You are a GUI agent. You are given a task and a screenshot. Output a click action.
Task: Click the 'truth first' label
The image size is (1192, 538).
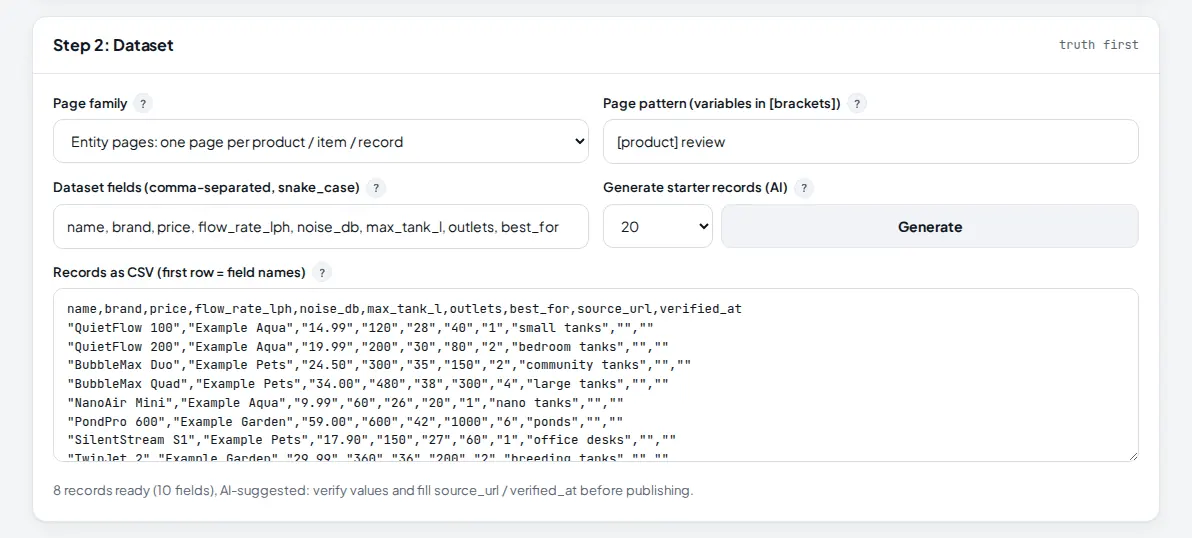1098,45
